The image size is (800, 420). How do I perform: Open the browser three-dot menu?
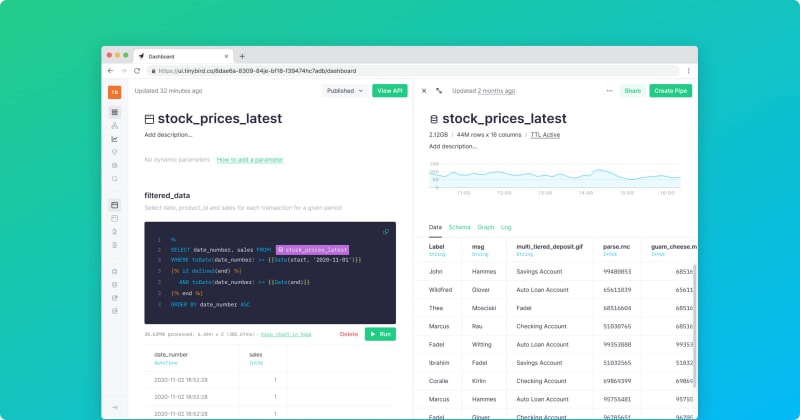688,71
